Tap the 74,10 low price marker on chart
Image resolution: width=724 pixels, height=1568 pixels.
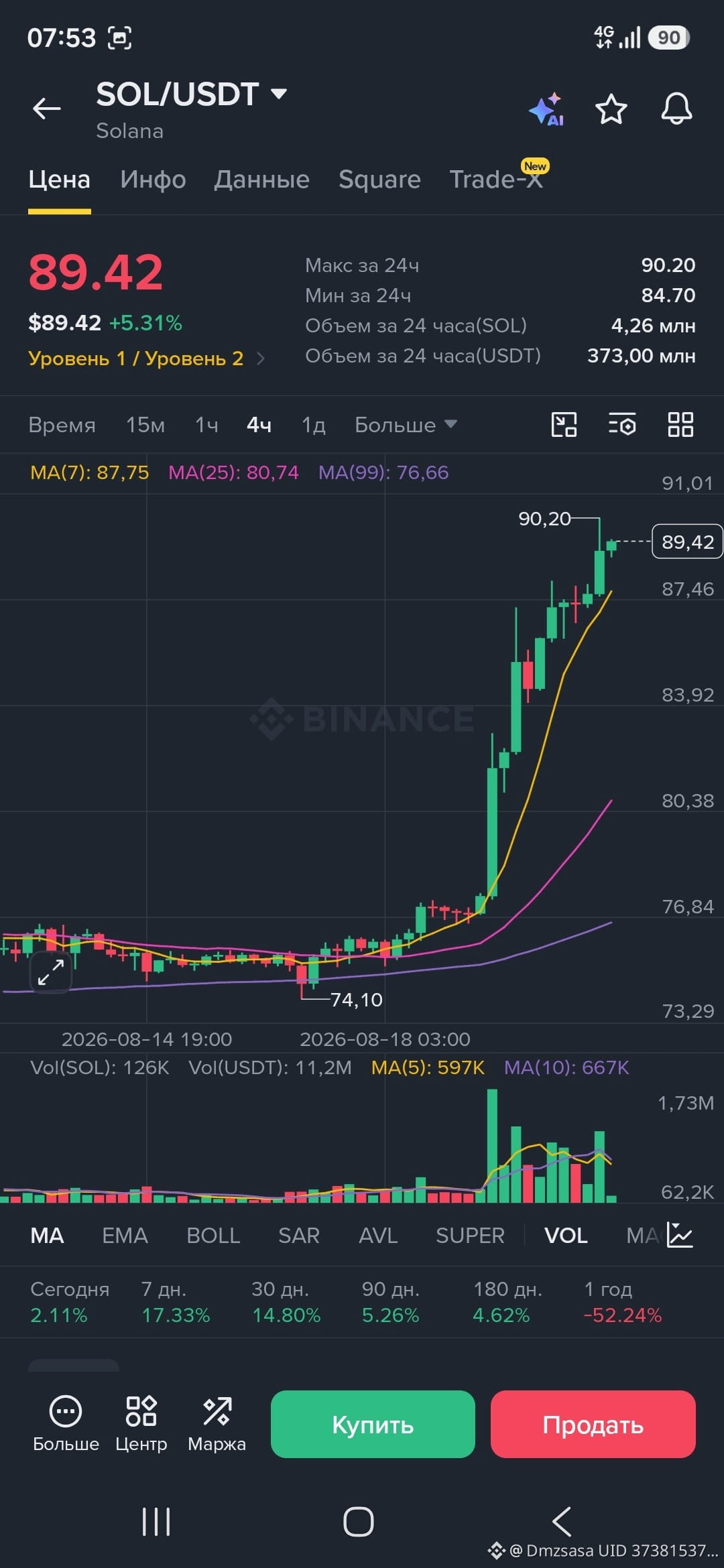pos(357,1000)
